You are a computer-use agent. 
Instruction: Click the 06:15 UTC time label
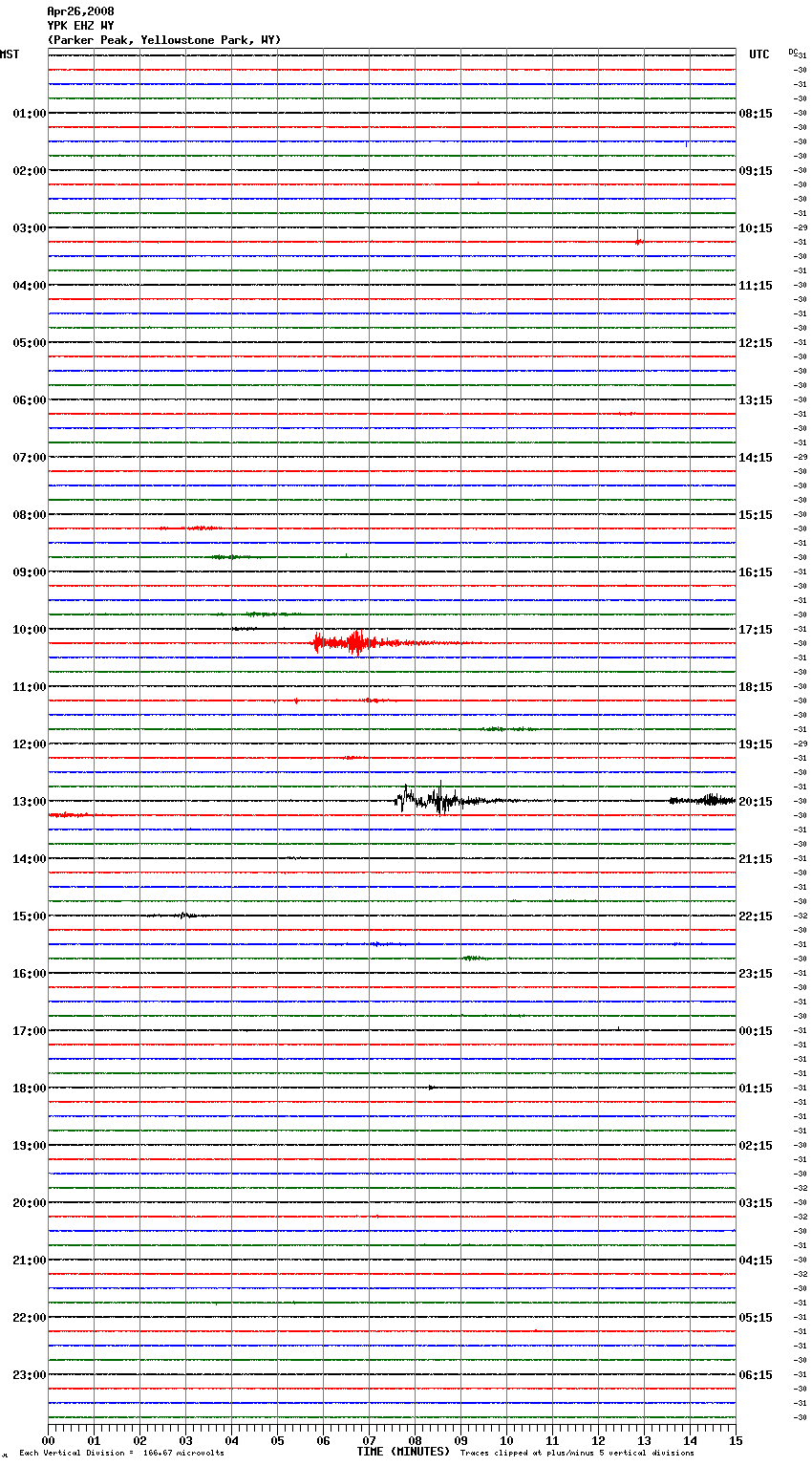756,1375
